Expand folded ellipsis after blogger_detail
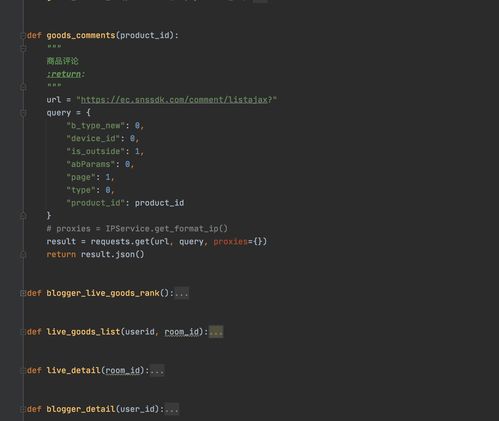The image size is (499, 421). (172, 409)
